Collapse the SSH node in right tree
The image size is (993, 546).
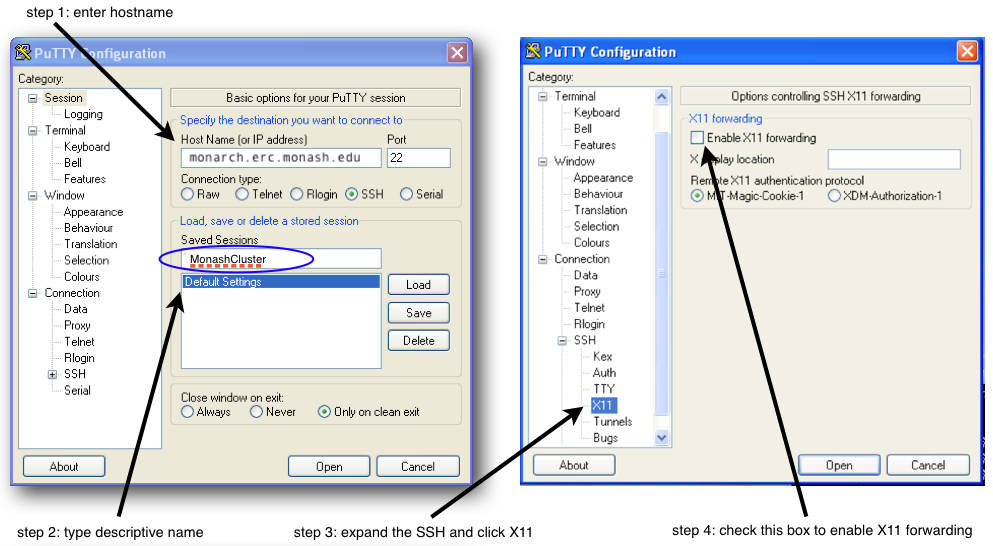coord(562,341)
